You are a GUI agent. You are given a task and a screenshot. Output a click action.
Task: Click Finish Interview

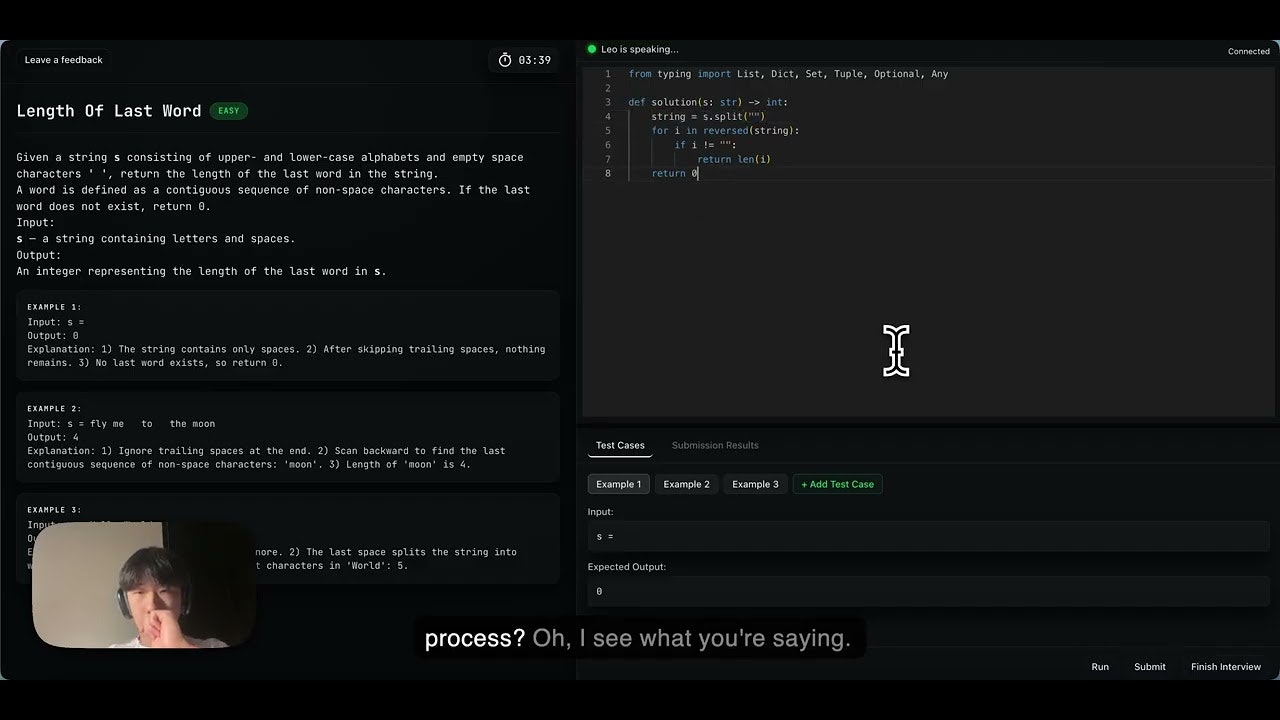click(1225, 667)
